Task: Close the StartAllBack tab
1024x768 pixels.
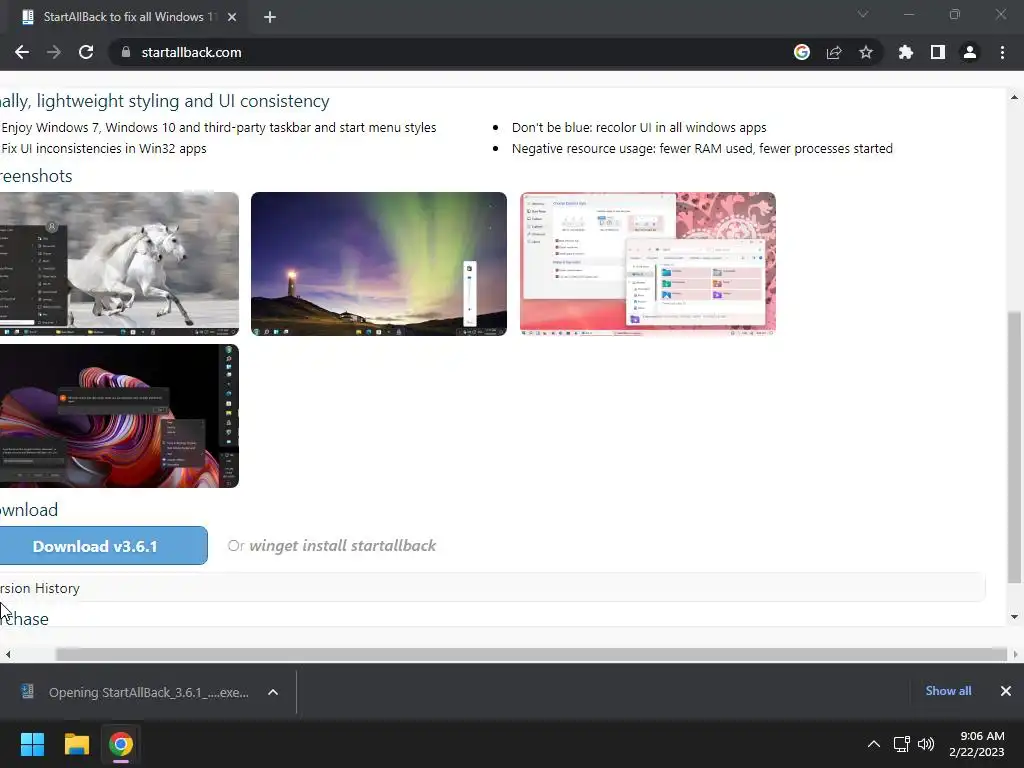Action: (x=232, y=17)
